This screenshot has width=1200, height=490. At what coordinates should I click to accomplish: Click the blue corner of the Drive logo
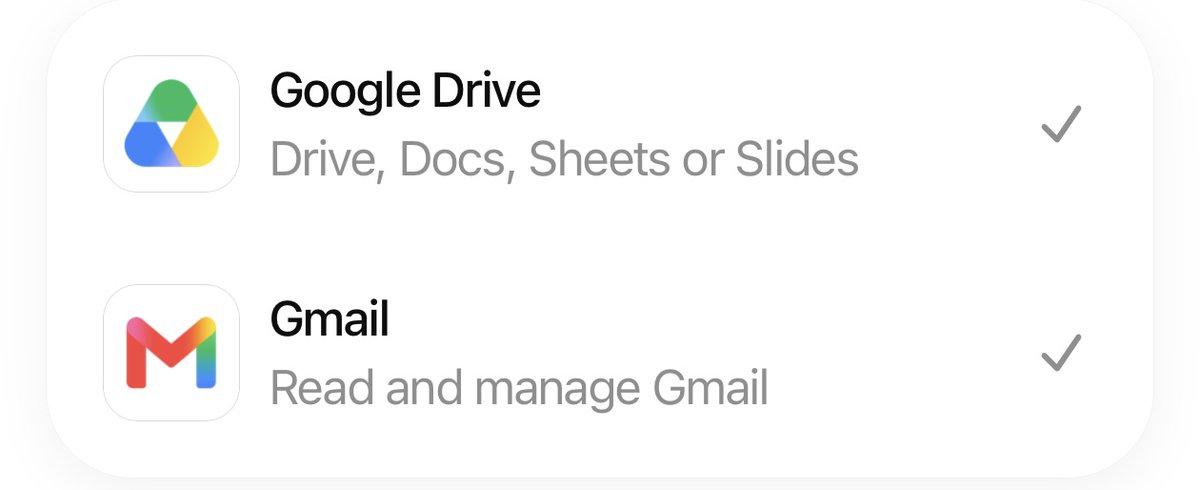pyautogui.click(x=141, y=147)
